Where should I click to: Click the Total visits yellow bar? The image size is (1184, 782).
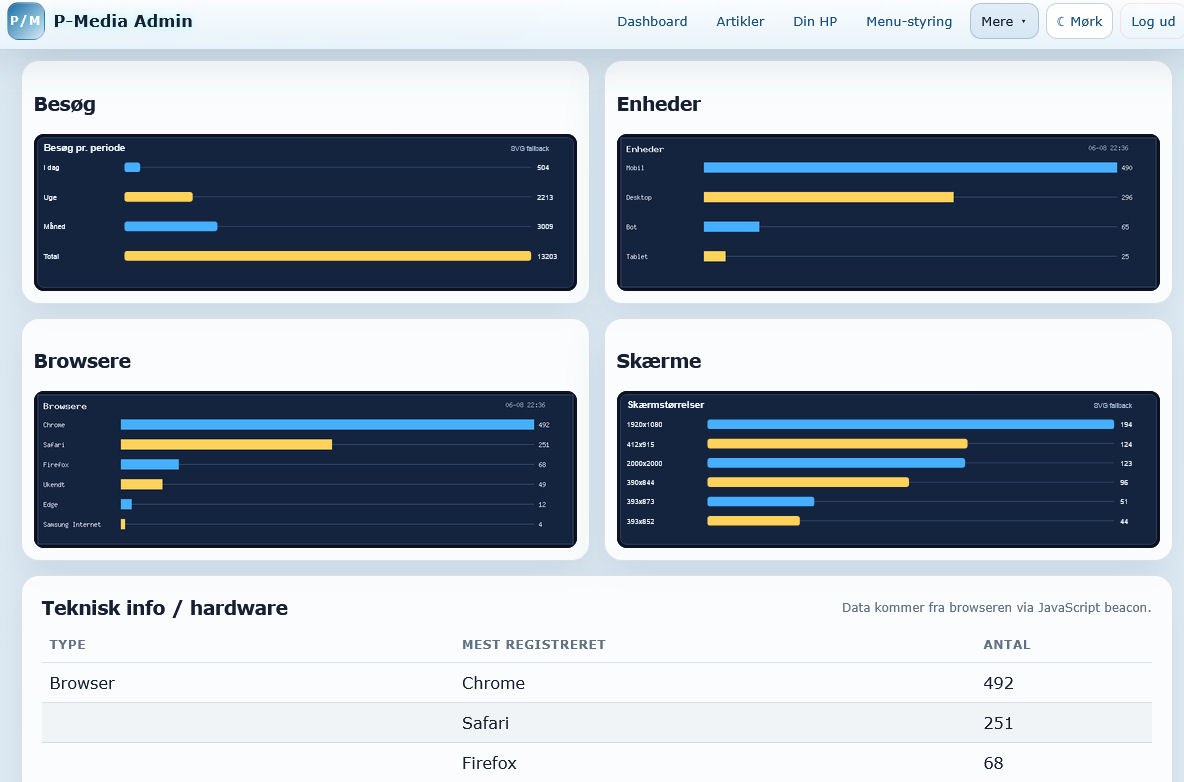click(x=328, y=257)
